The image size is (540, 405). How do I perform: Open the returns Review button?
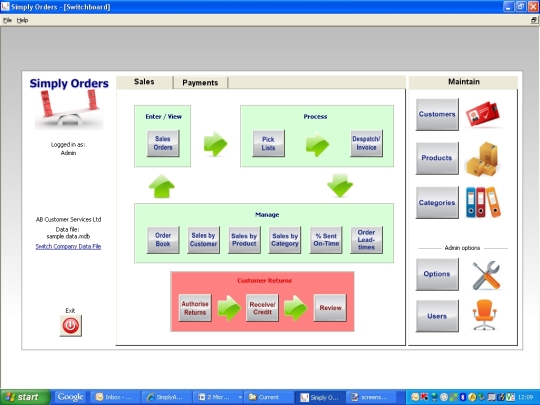click(x=330, y=308)
